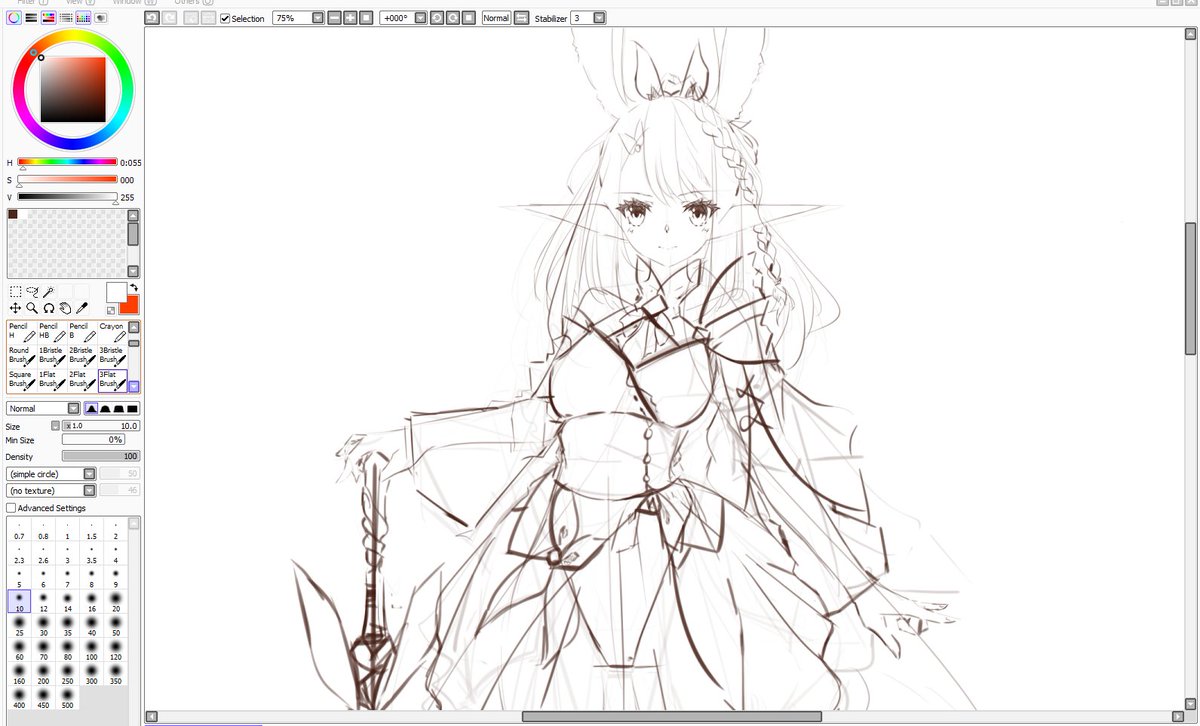This screenshot has height=726, width=1200.
Task: Show the color wheel panel
Action: coord(14,18)
